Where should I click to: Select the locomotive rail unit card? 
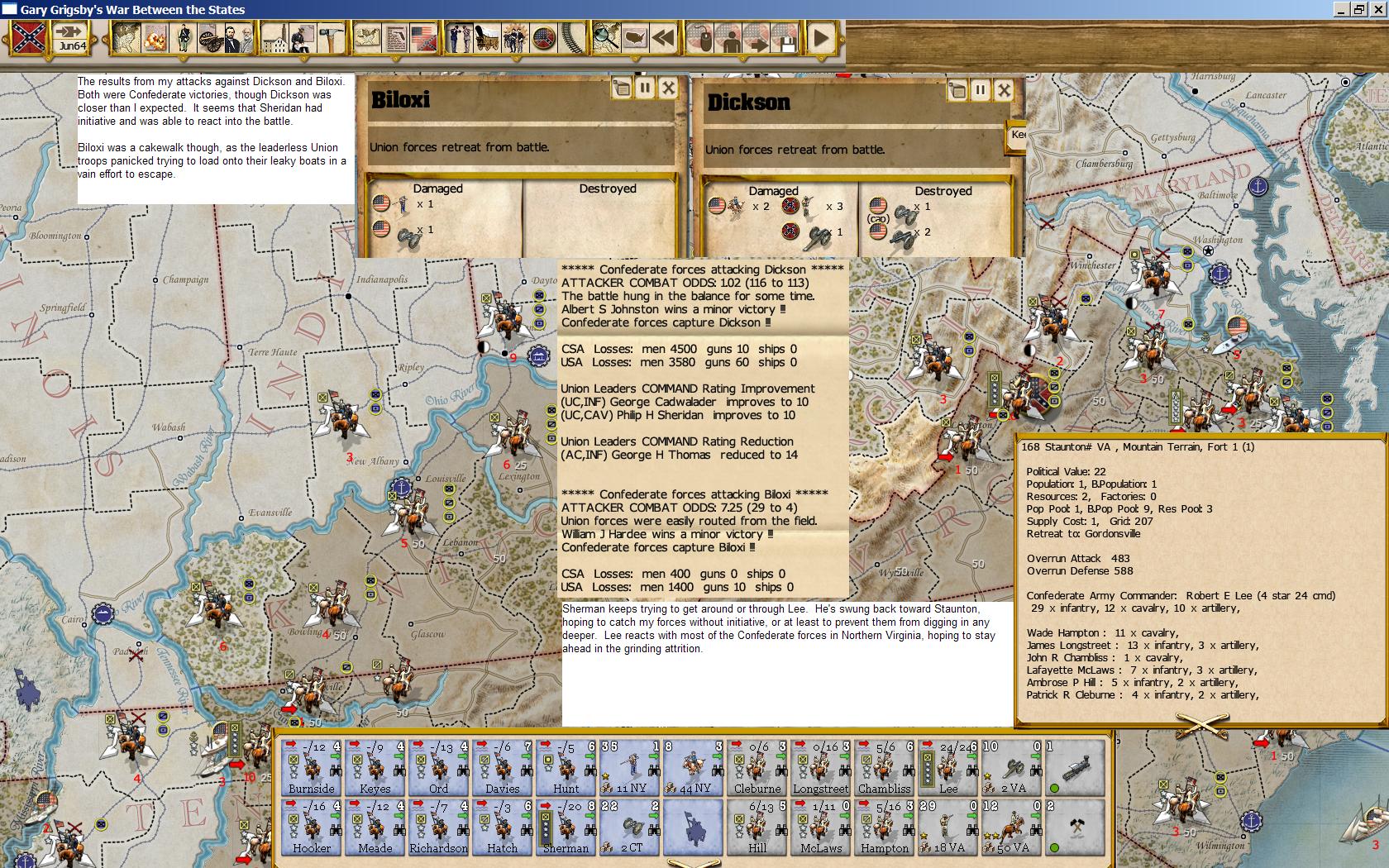coord(1076,767)
